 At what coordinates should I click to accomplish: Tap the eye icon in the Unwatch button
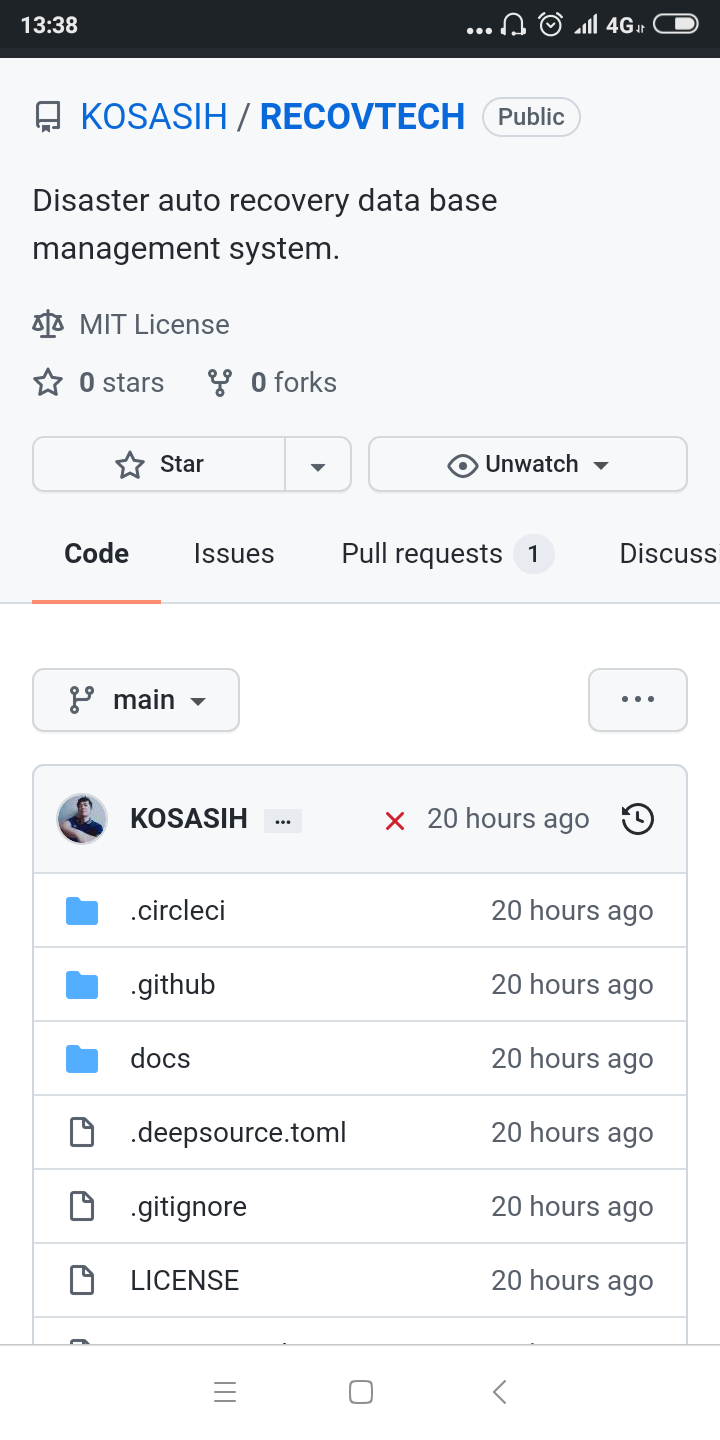(462, 465)
